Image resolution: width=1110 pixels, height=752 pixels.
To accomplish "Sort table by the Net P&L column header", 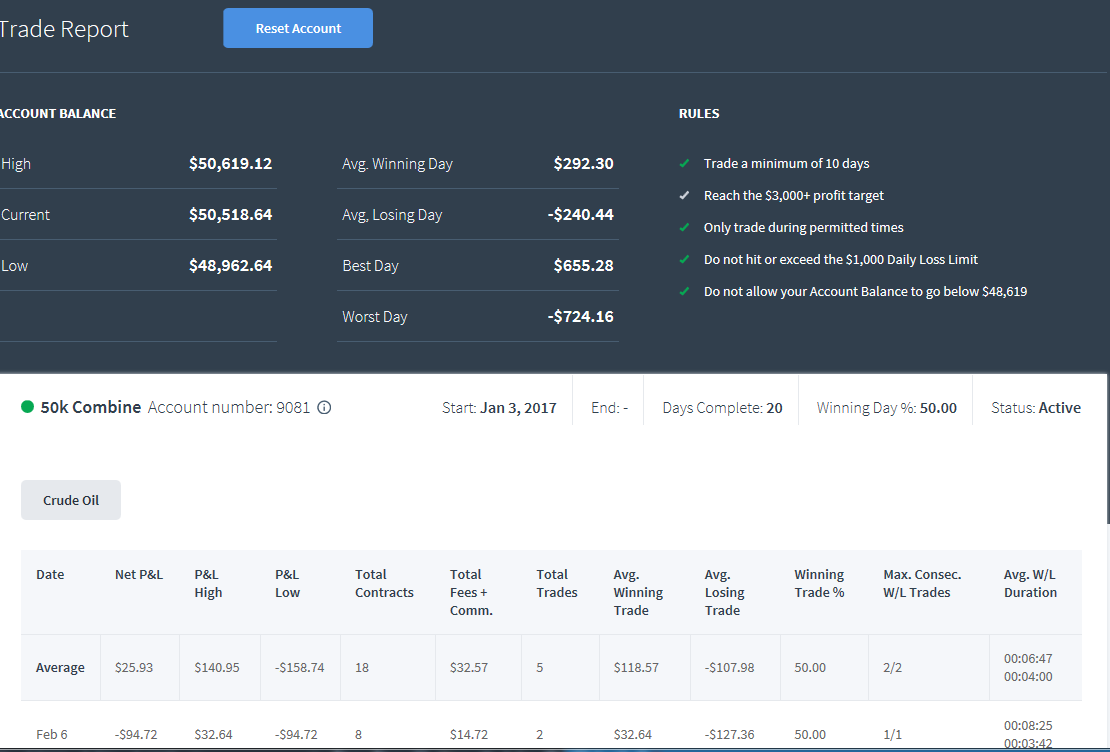I will 139,574.
